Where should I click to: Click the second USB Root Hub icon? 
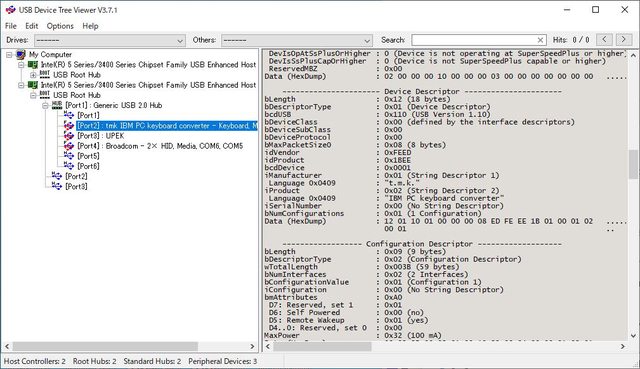coord(45,95)
